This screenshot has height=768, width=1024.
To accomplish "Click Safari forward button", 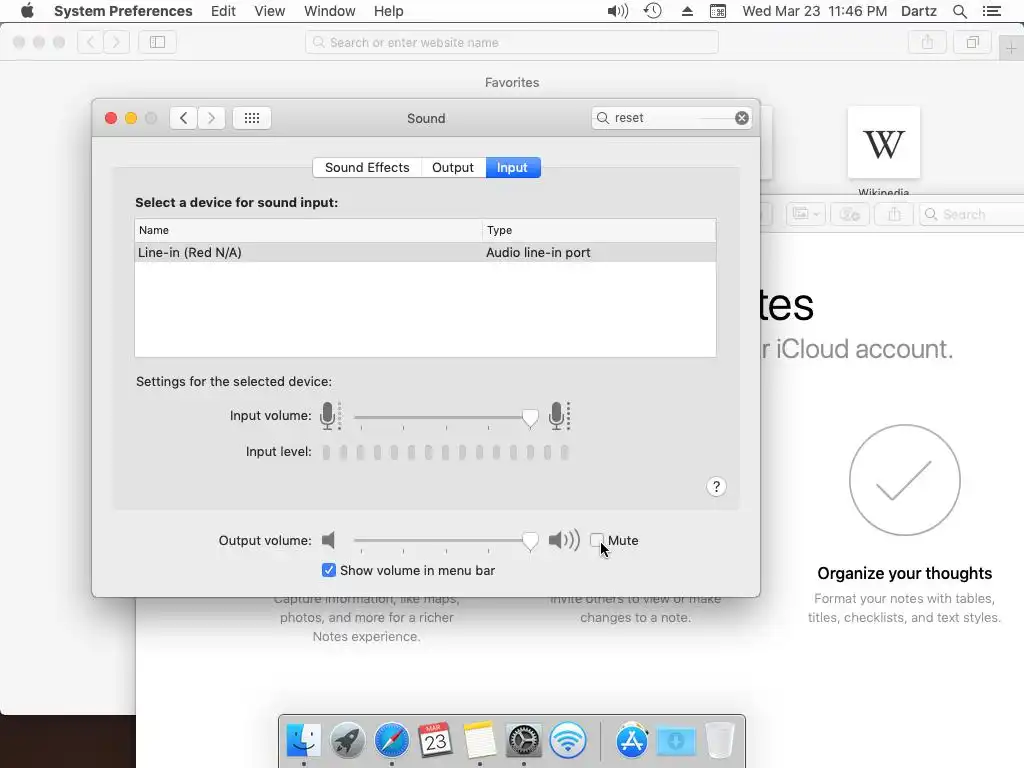I will [x=116, y=42].
